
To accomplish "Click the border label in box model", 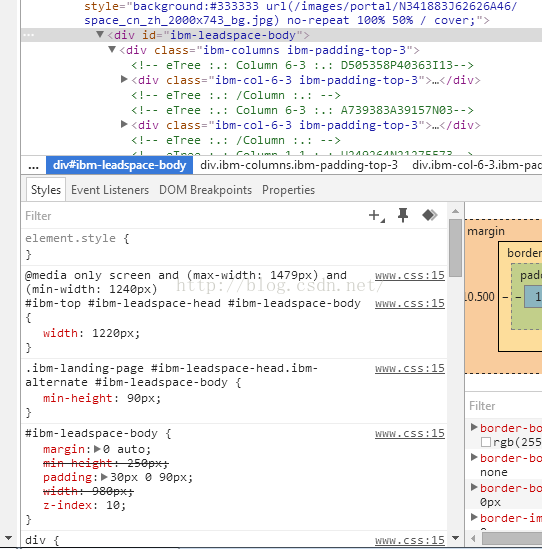I will point(524,253).
